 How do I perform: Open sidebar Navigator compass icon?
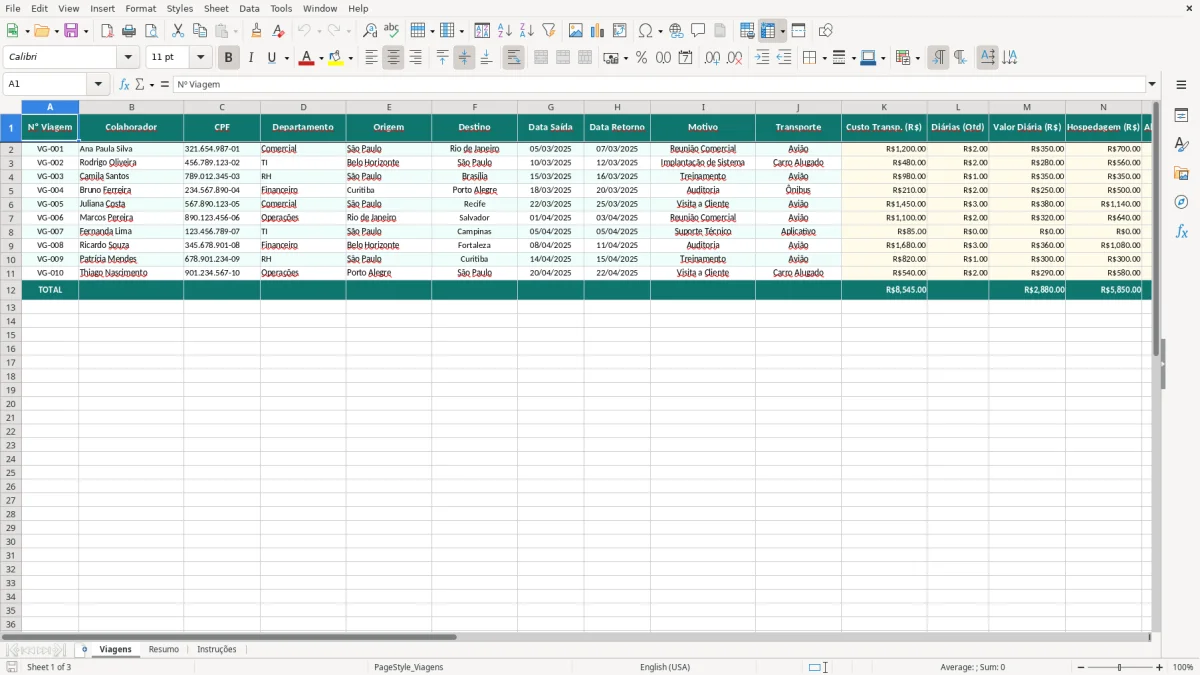1181,202
